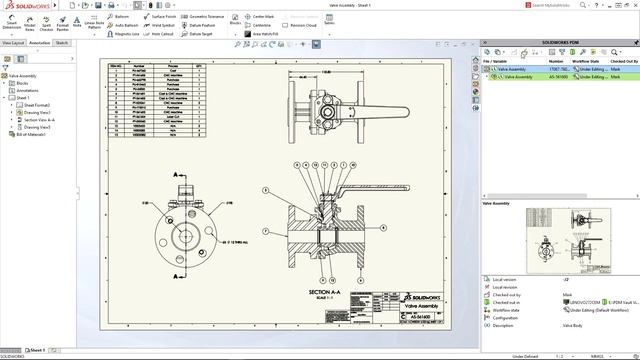Insert a Note annotation
640x360 pixels.
click(77, 22)
